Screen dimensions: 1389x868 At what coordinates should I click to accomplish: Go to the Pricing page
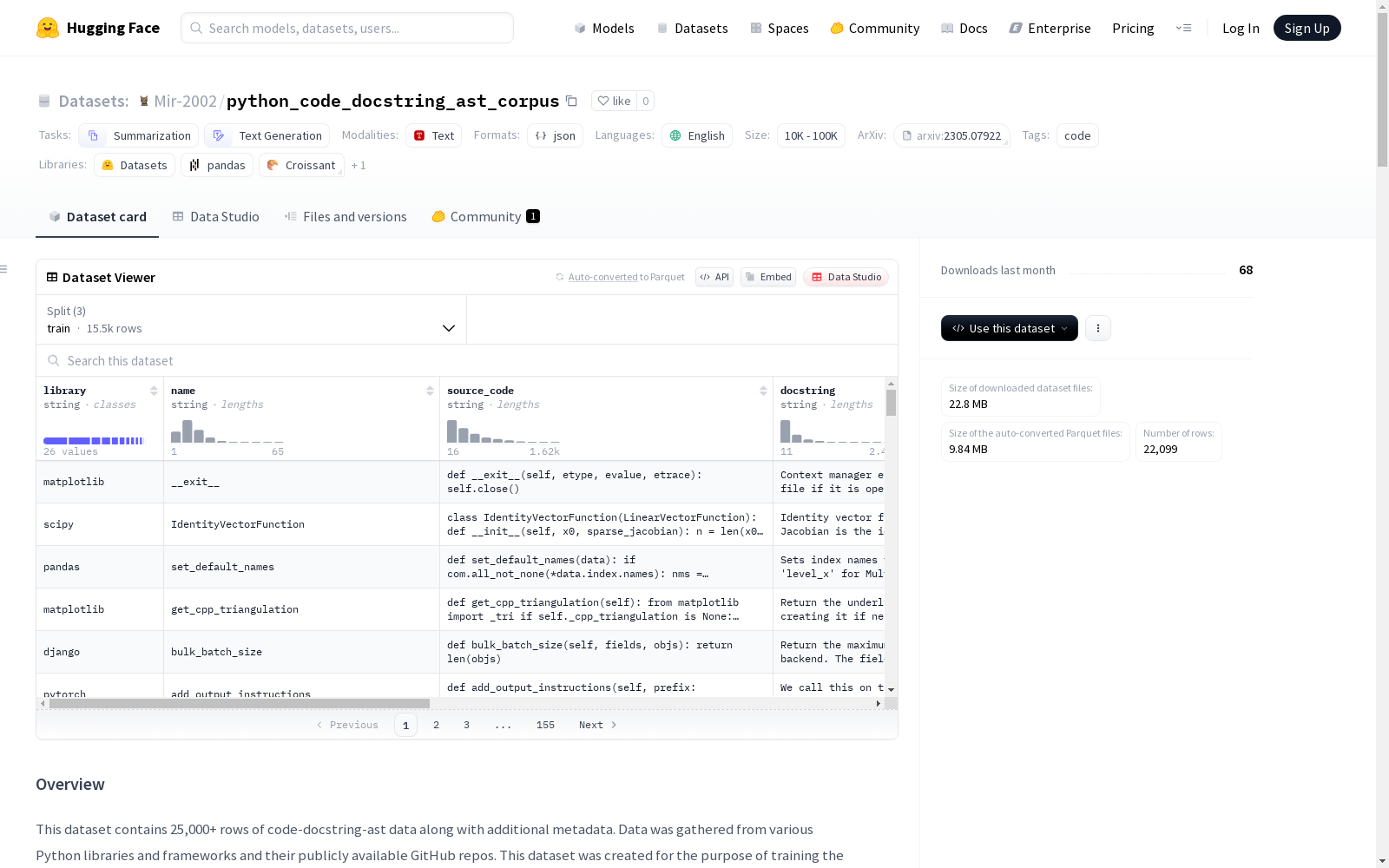click(x=1133, y=28)
